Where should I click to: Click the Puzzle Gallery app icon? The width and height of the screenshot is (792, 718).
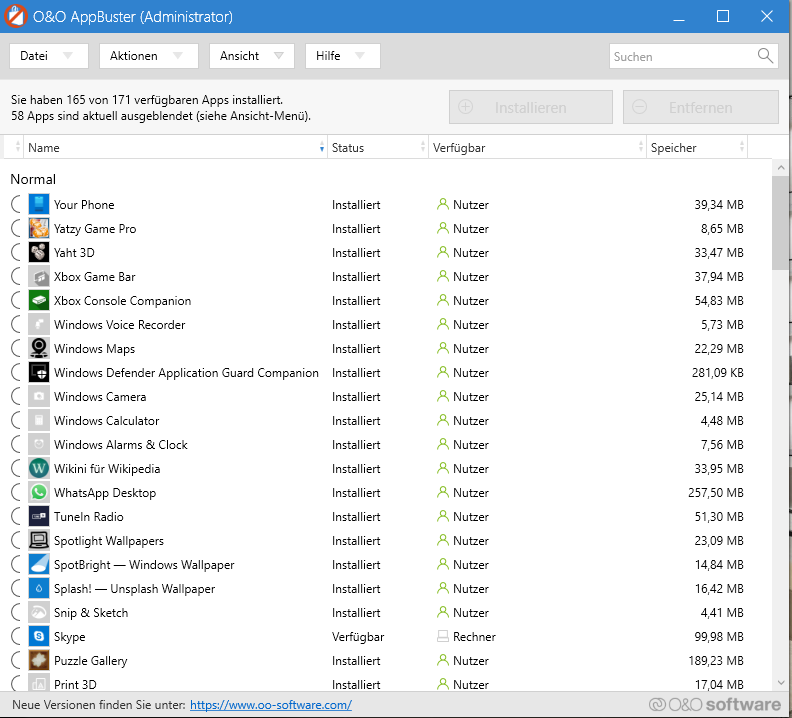point(39,660)
